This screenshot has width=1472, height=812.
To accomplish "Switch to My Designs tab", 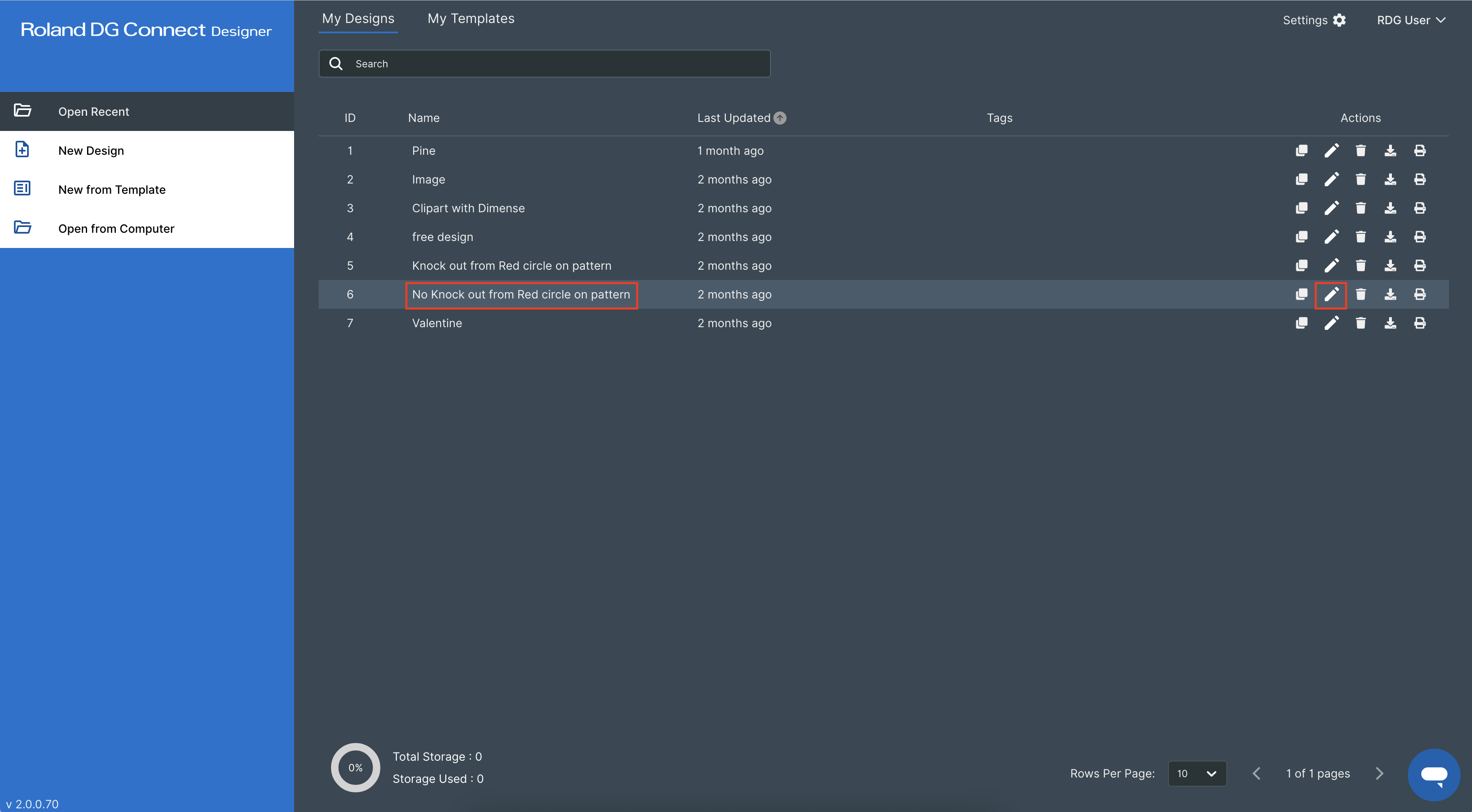I will coord(358,18).
